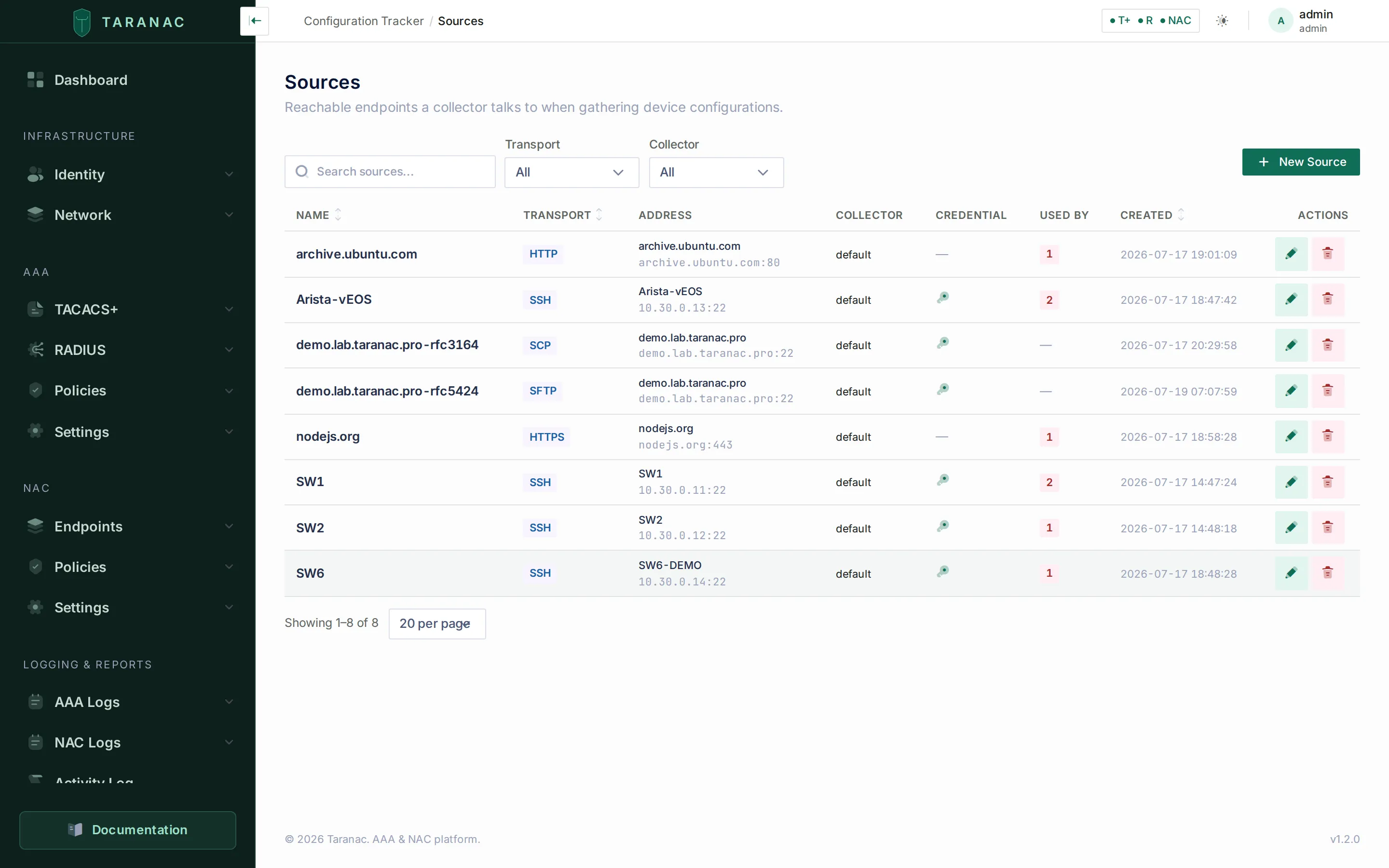The width and height of the screenshot is (1389, 868).
Task: Click the Search sources field
Action: click(390, 172)
